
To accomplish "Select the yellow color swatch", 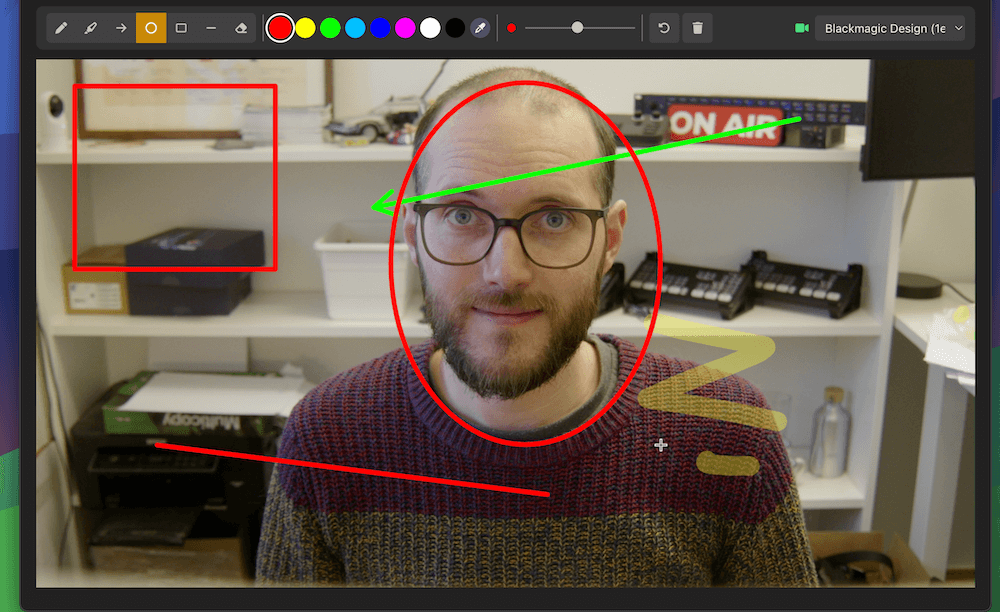I will (x=304, y=27).
